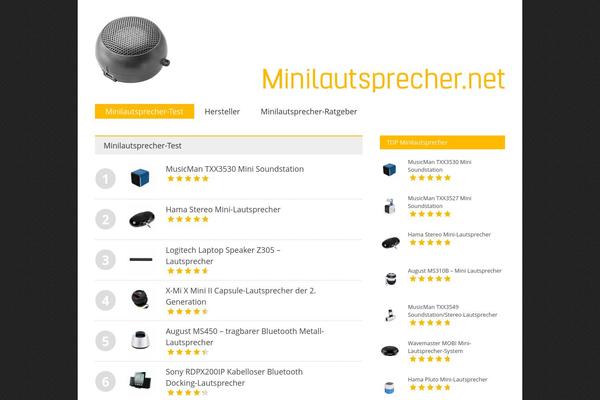Image resolution: width=600 pixels, height=400 pixels.
Task: Click the Minilautsprecher.net site title
Action: [383, 79]
